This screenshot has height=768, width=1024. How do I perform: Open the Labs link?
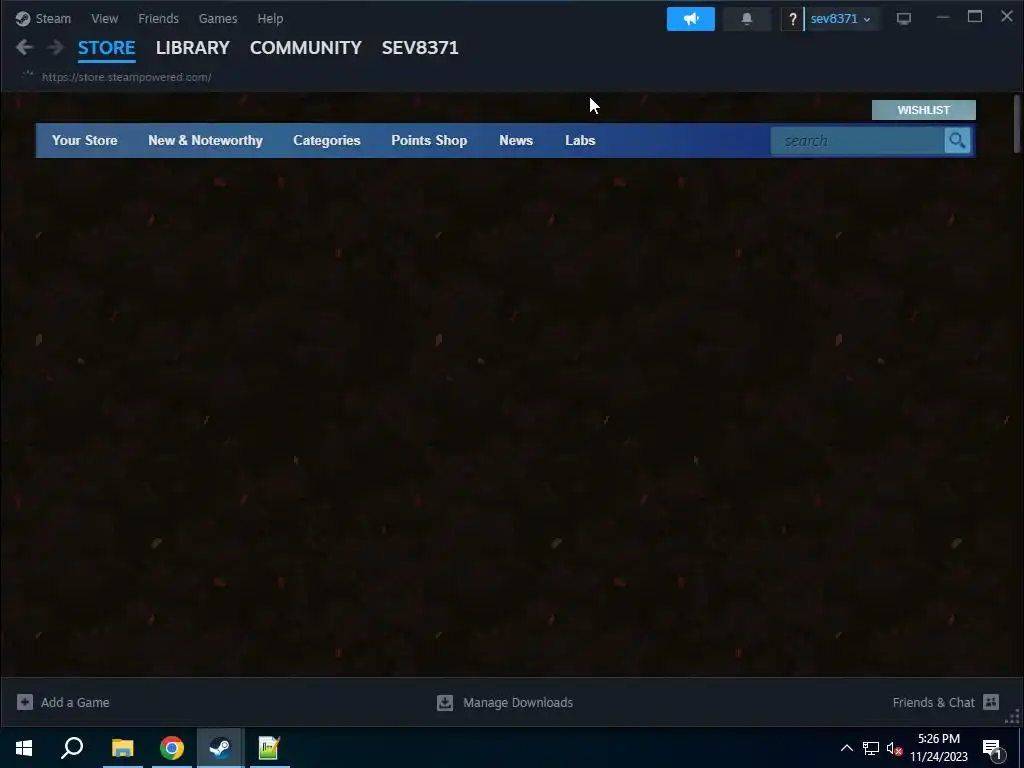tap(580, 140)
